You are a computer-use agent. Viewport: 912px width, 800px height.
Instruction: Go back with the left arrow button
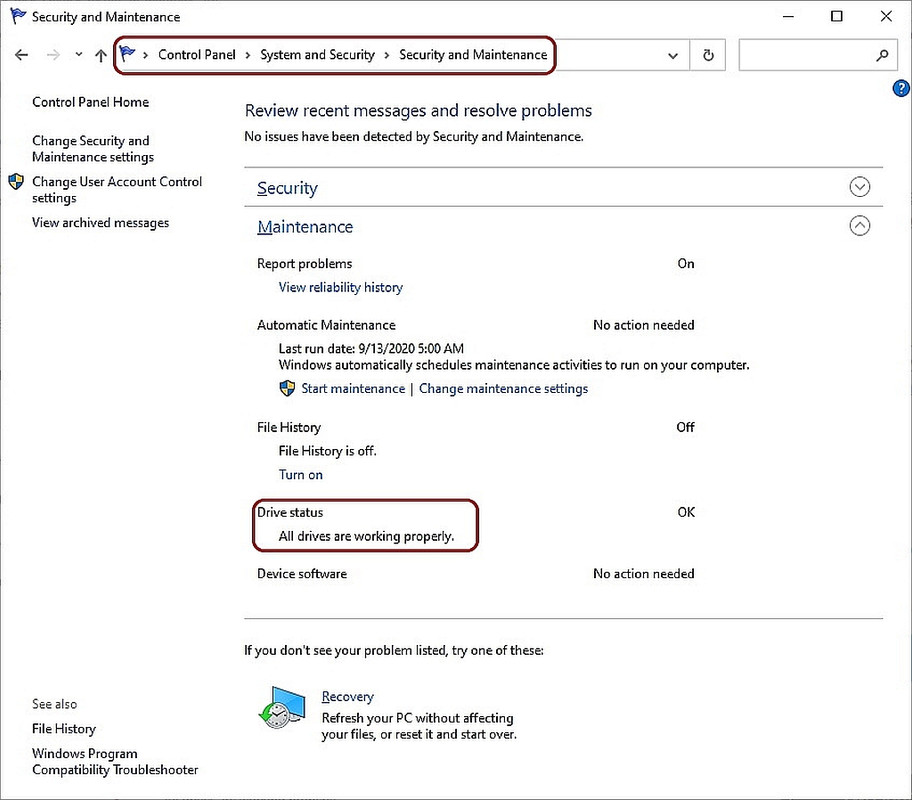point(22,55)
